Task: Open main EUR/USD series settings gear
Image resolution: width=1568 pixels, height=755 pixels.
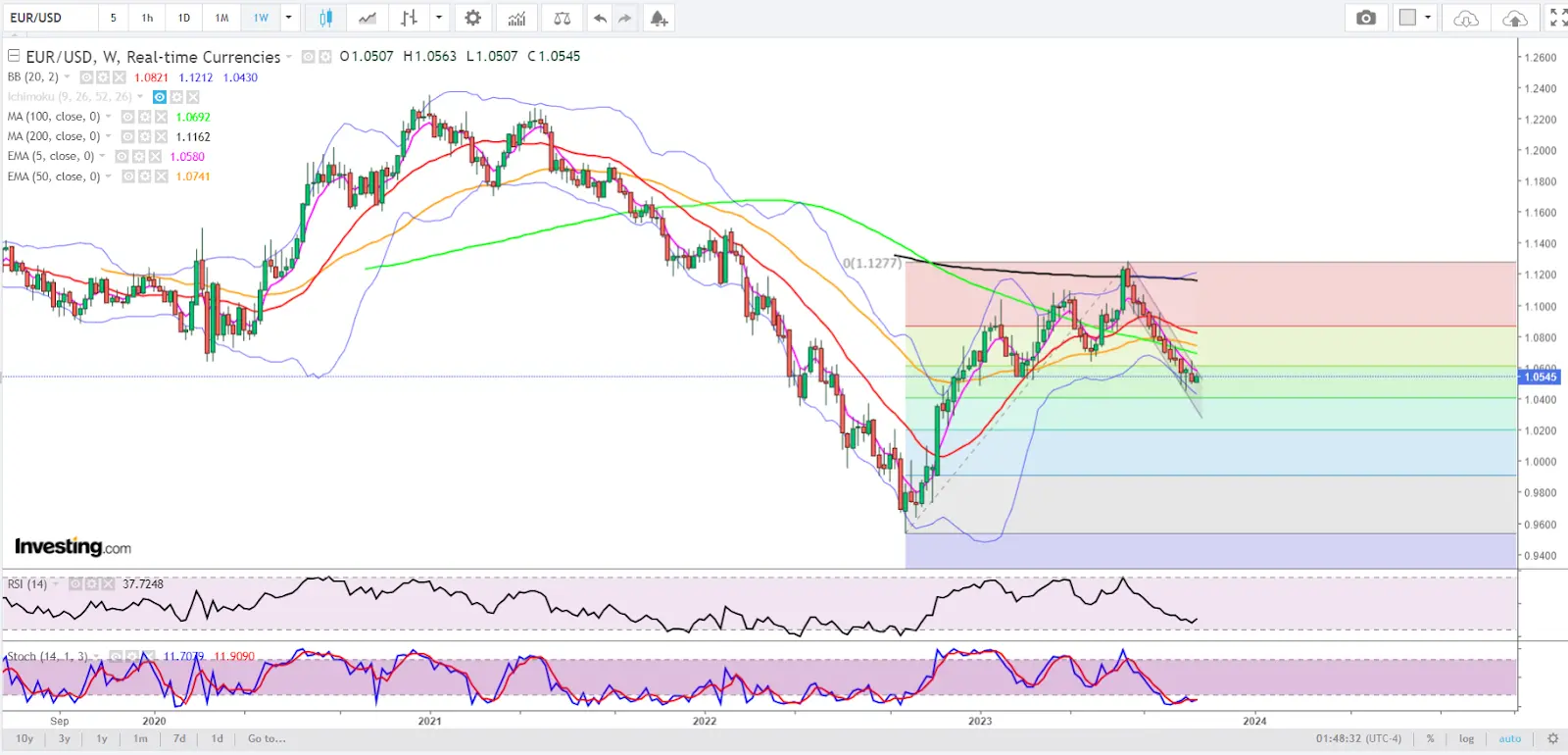Action: pyautogui.click(x=324, y=57)
